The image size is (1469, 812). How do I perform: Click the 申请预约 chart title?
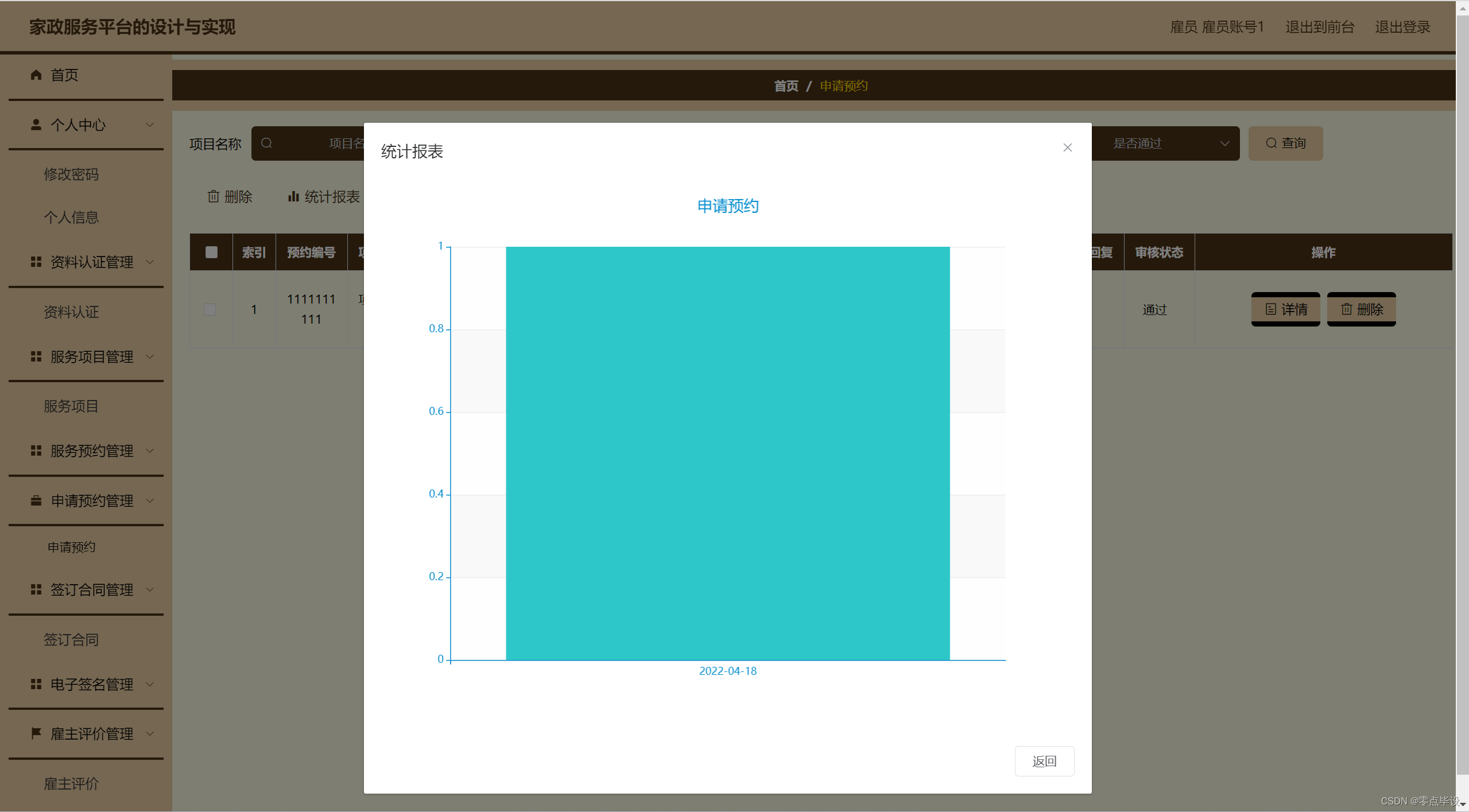(x=728, y=205)
